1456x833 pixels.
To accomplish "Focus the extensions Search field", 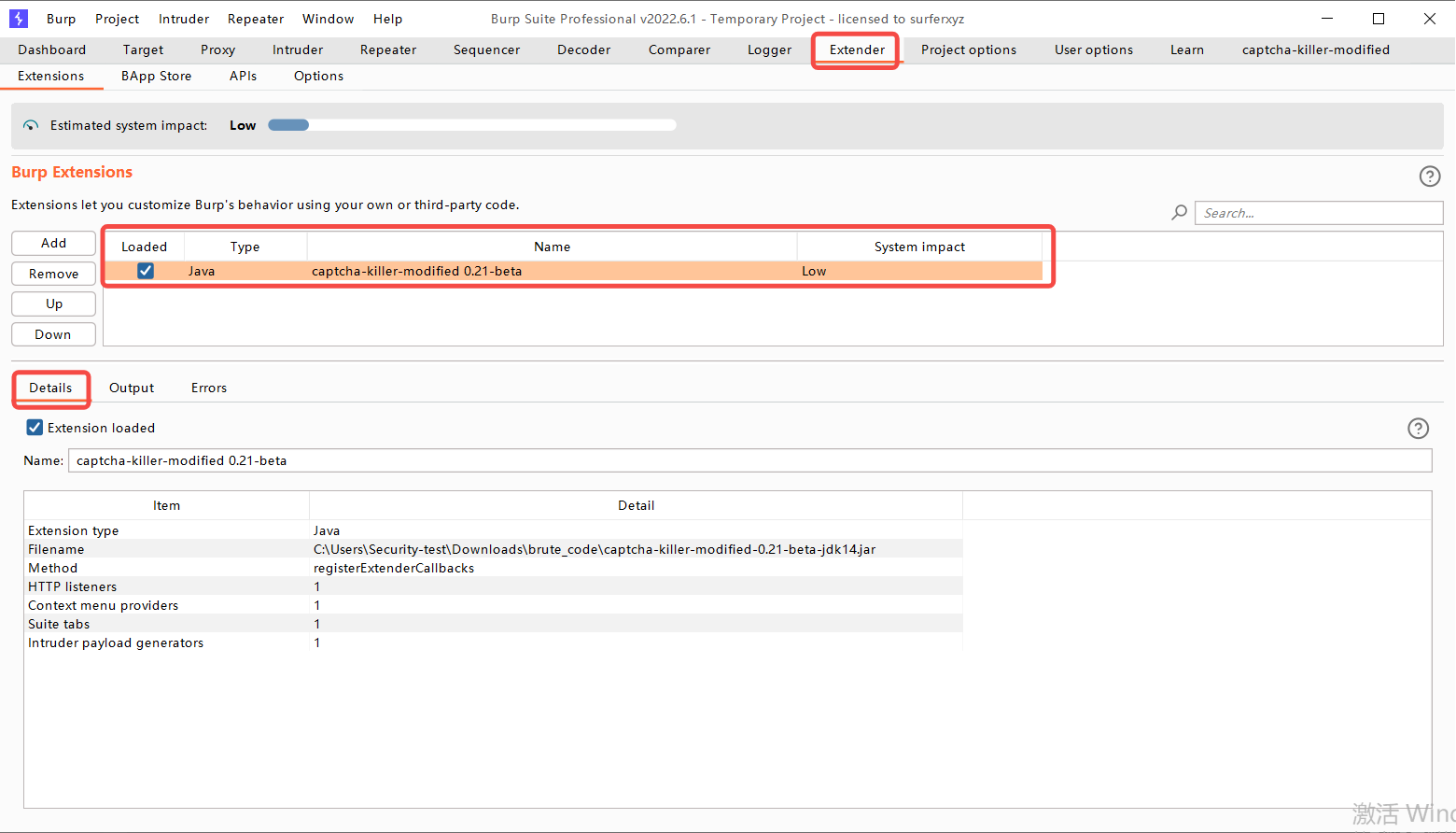I will coord(1319,213).
